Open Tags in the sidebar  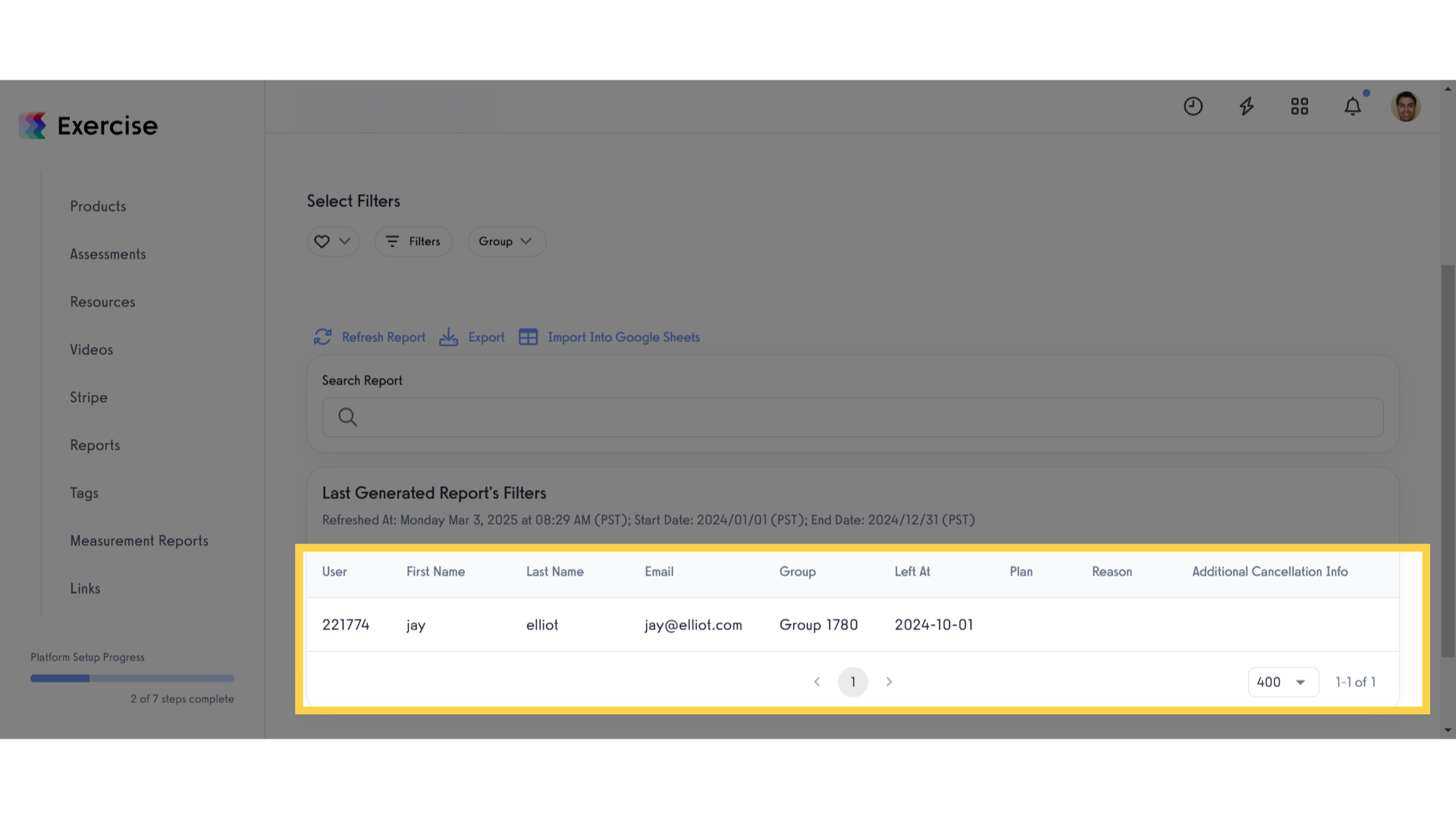tap(84, 493)
